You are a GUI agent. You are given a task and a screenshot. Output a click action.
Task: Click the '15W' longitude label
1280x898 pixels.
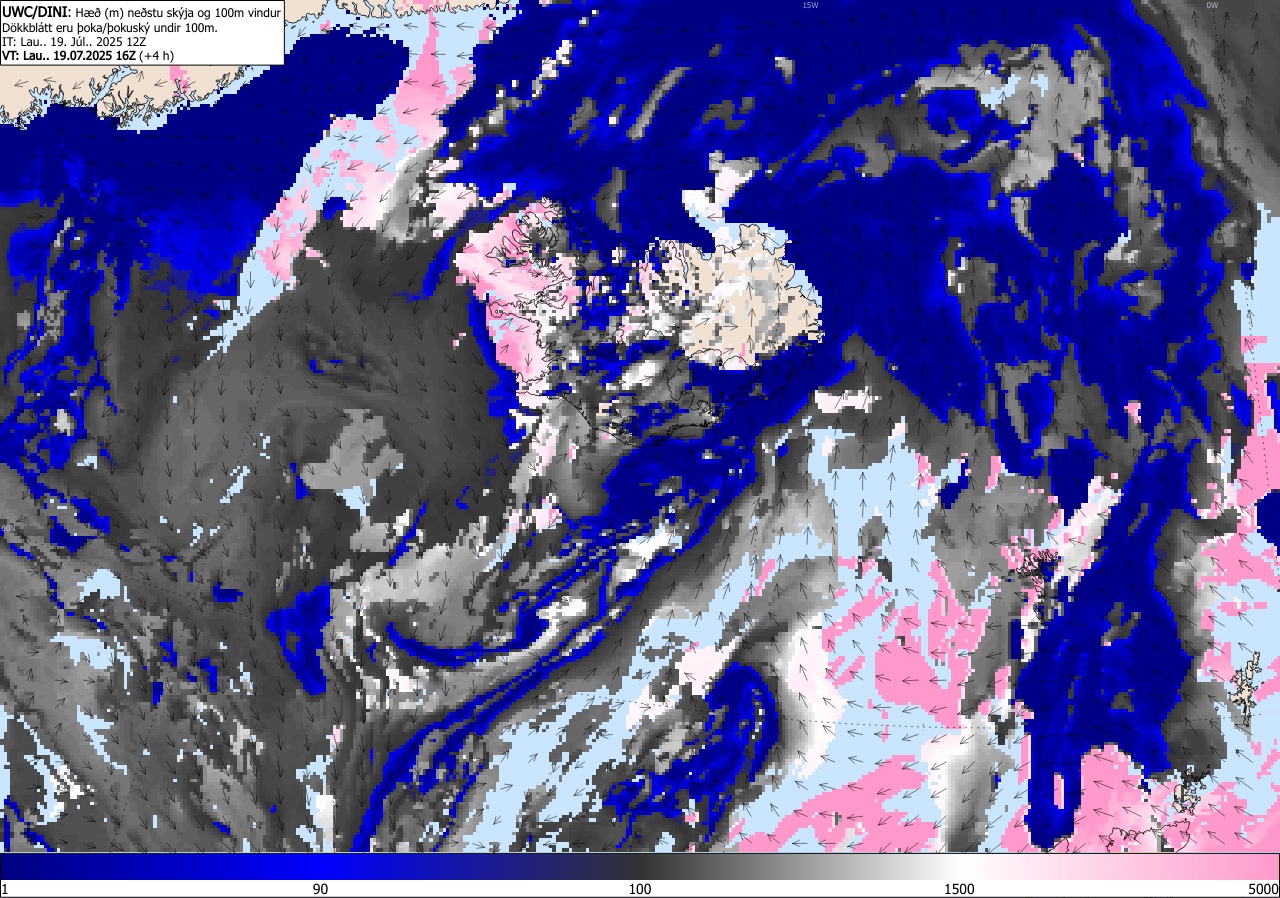click(810, 5)
